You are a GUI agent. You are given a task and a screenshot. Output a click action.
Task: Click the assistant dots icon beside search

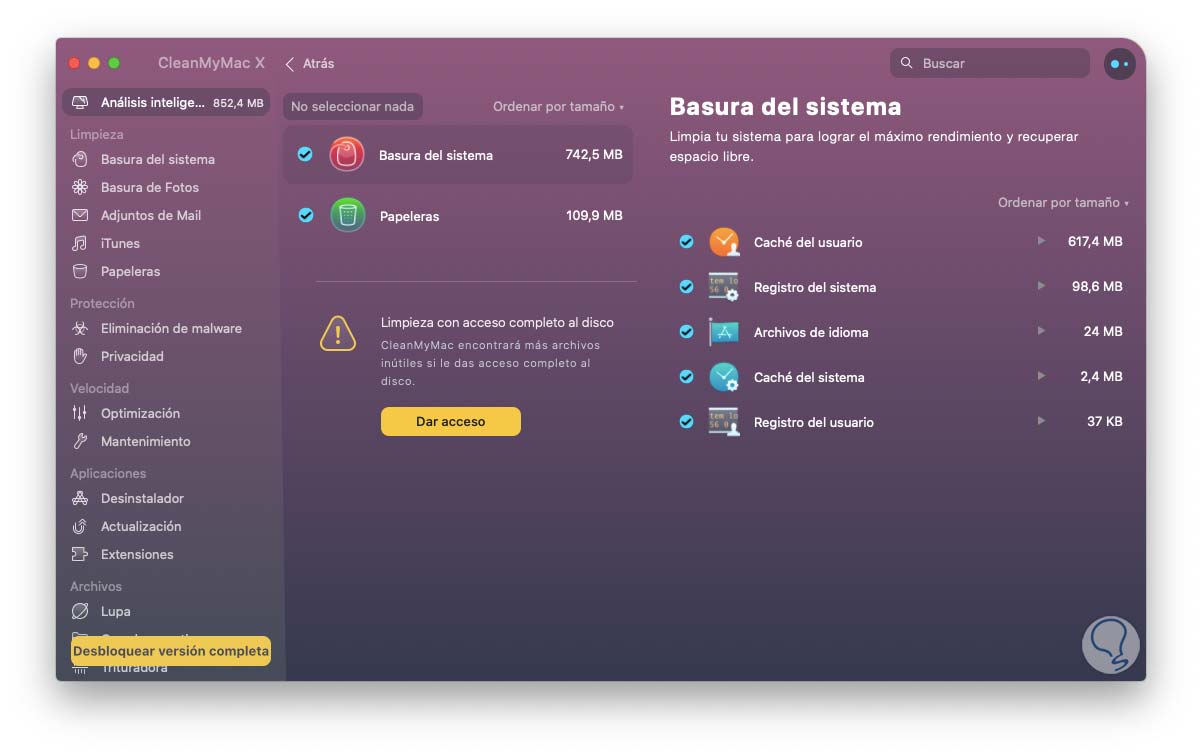pyautogui.click(x=1119, y=63)
